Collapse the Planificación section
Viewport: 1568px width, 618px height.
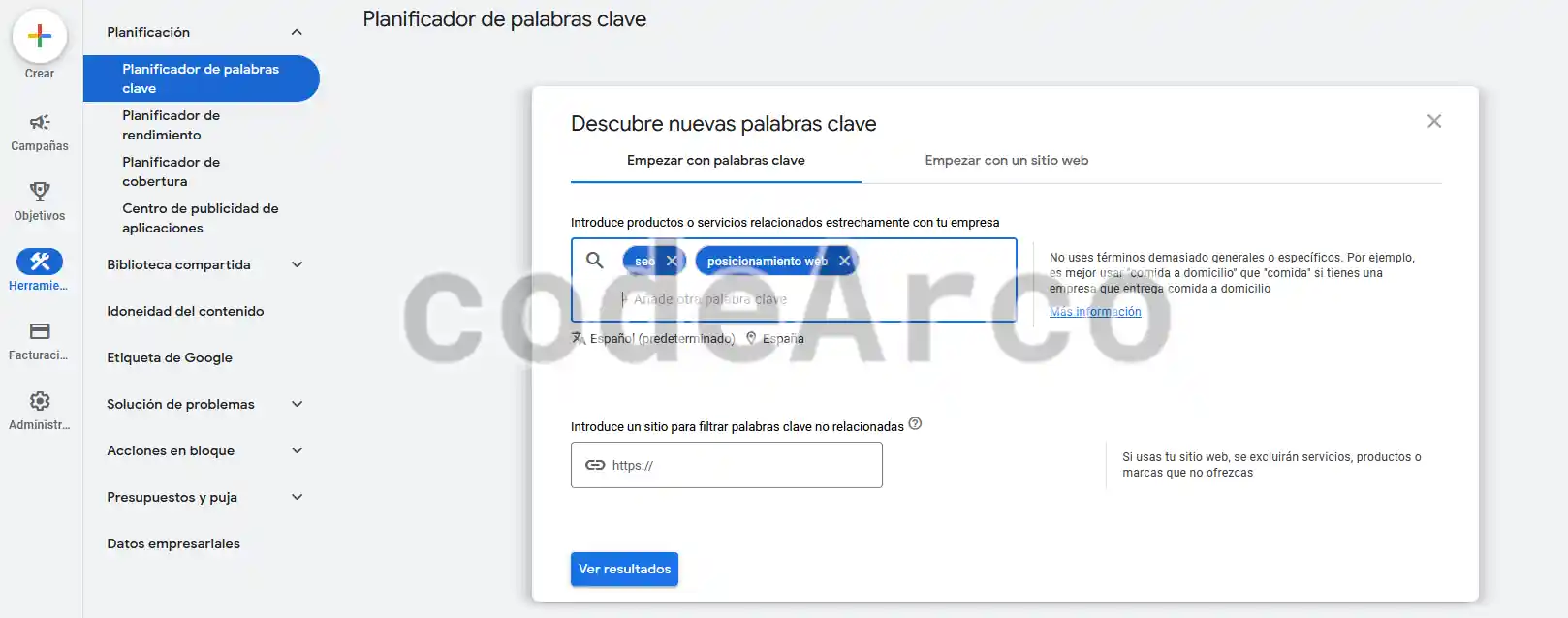(297, 32)
